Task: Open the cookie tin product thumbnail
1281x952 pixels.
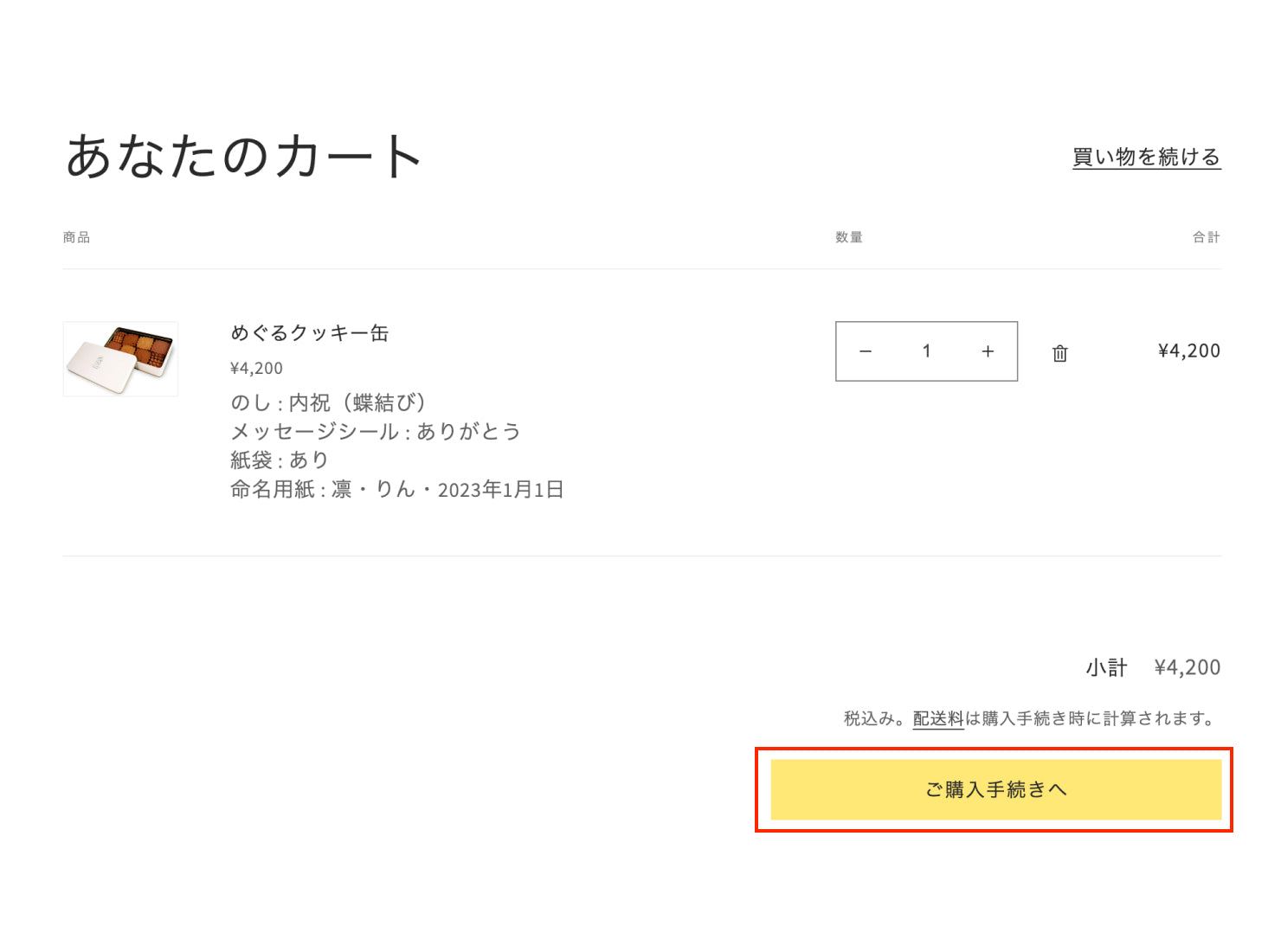Action: tap(120, 359)
